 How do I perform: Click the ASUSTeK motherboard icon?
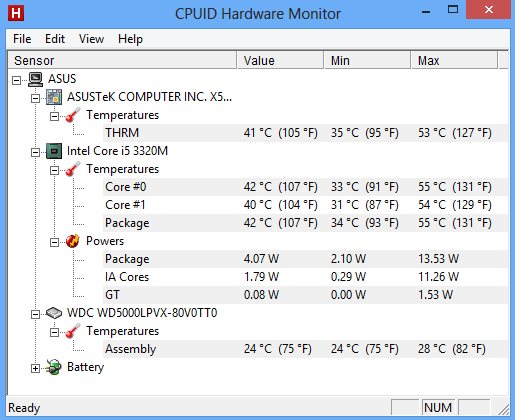pyautogui.click(x=54, y=97)
